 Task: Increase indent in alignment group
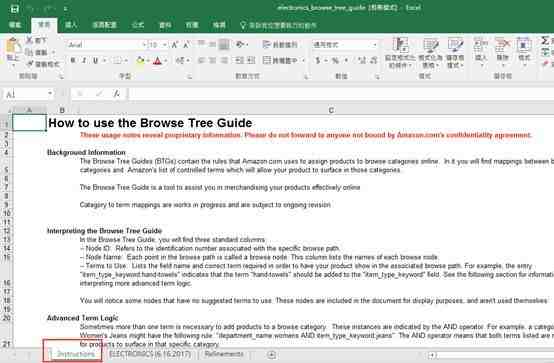251,60
